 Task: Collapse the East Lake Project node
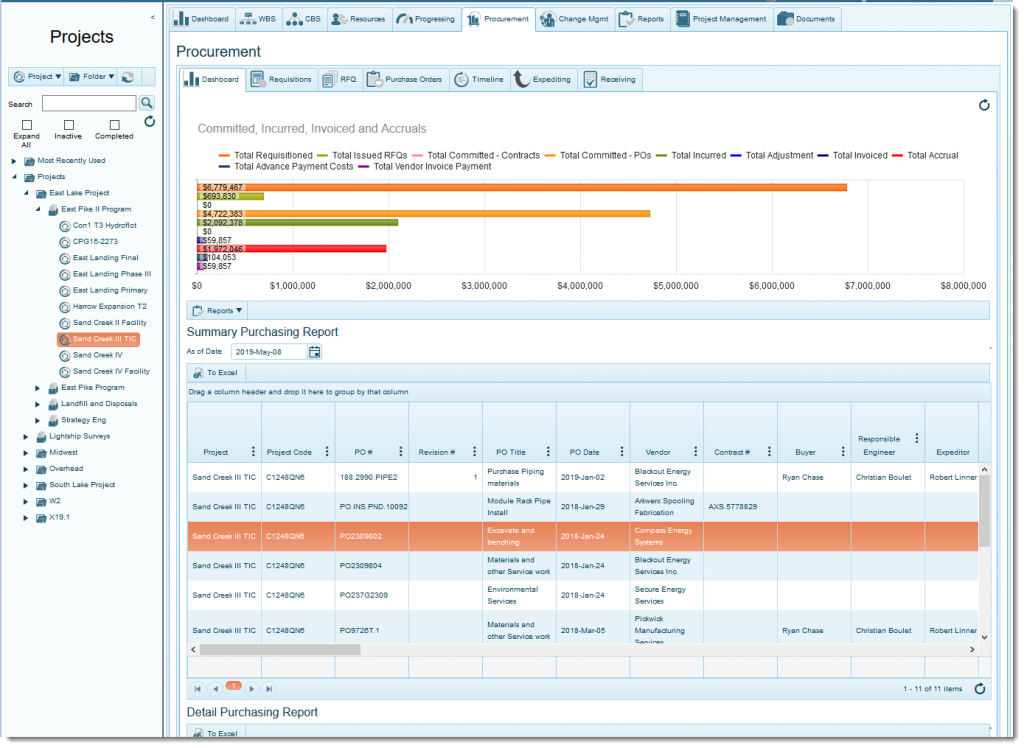pos(25,192)
